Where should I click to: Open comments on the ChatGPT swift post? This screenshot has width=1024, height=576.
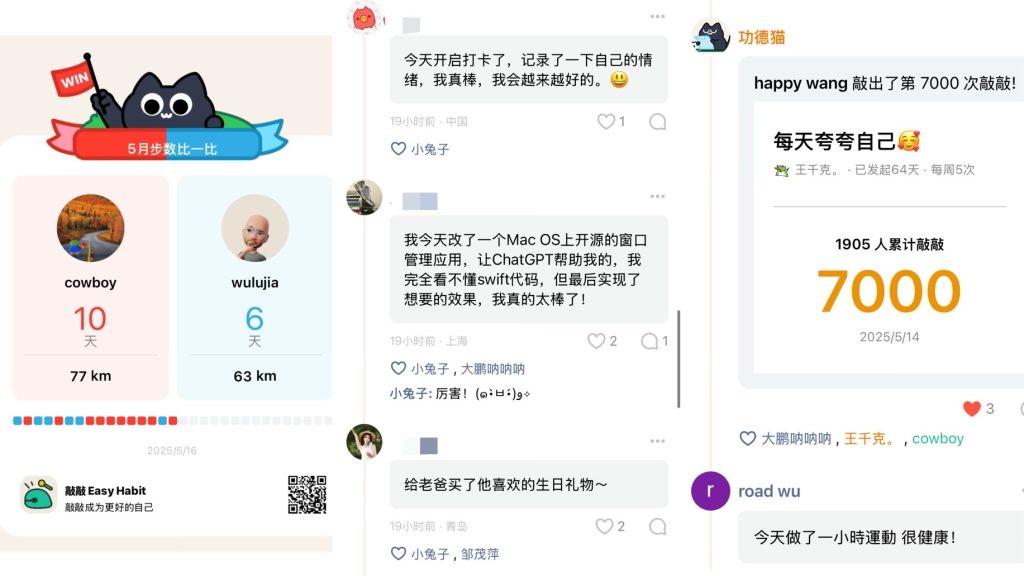[x=649, y=341]
